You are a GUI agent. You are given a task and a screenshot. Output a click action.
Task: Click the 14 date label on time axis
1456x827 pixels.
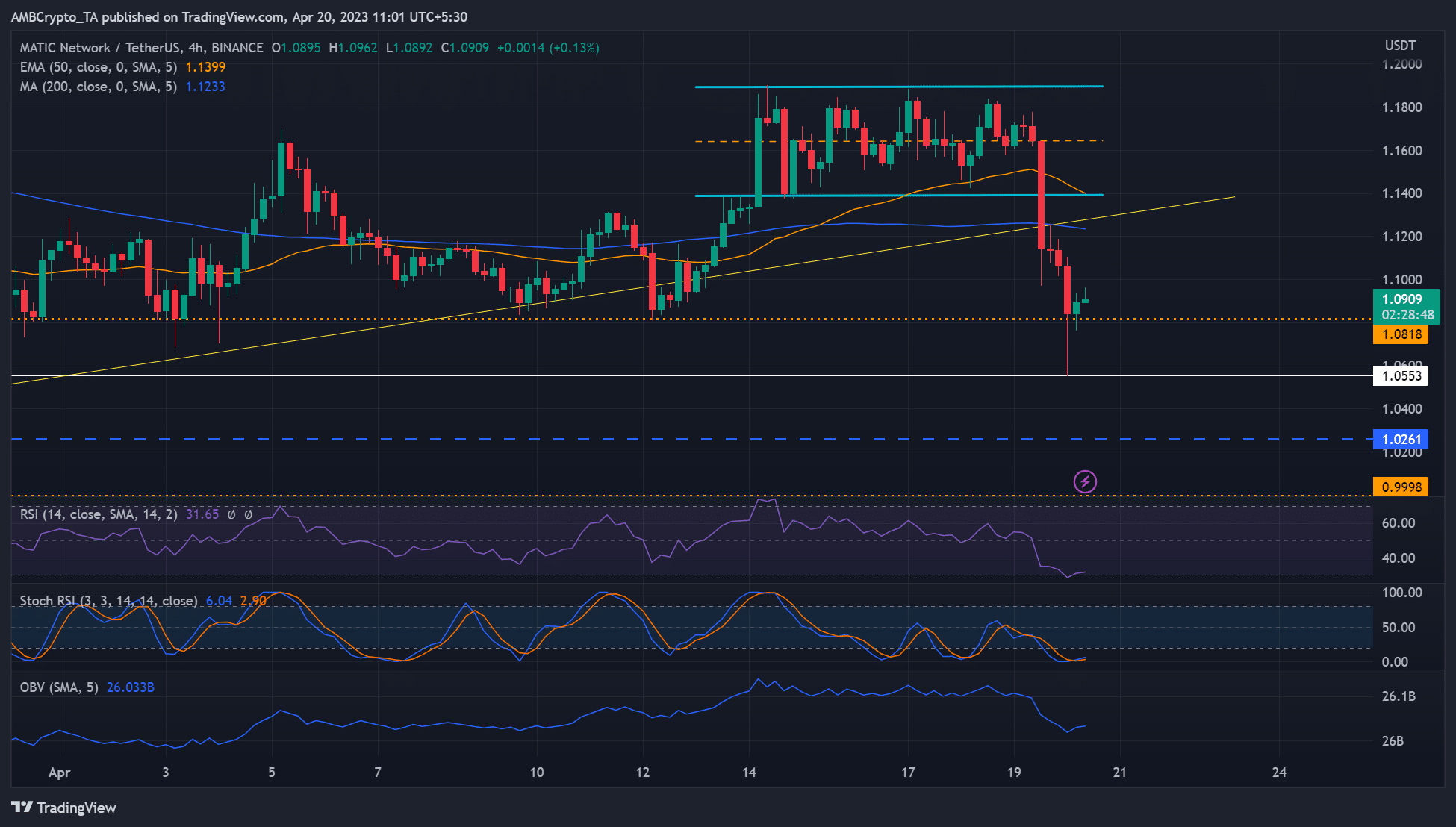tap(749, 773)
